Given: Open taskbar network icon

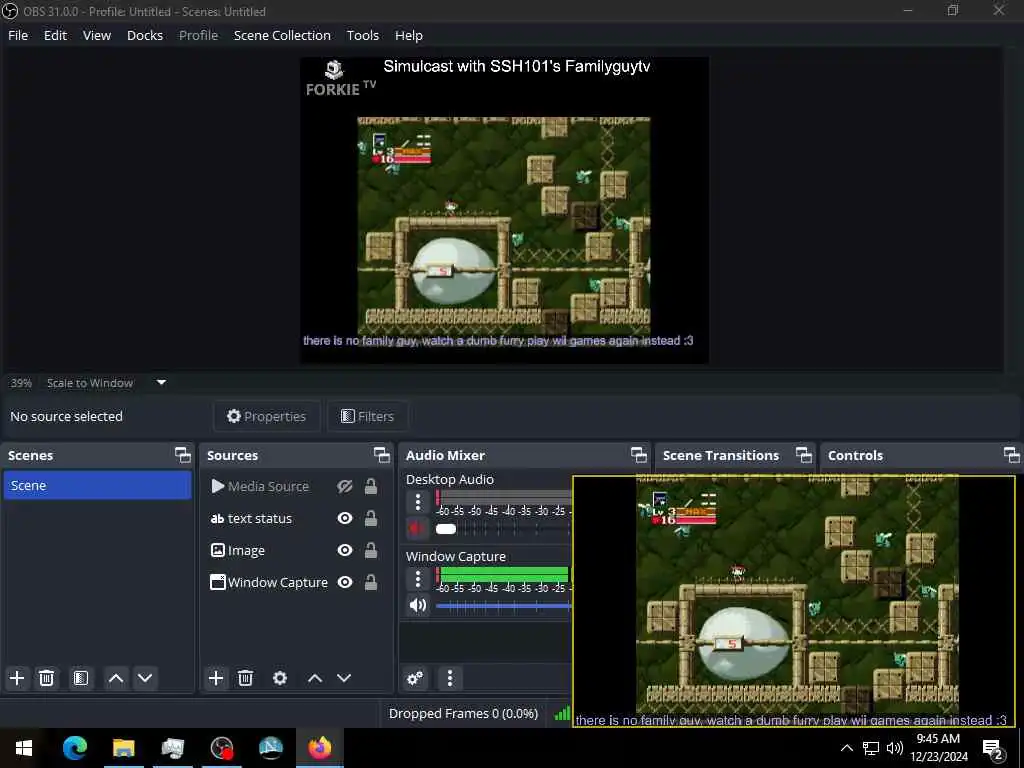Looking at the screenshot, I should [x=871, y=748].
